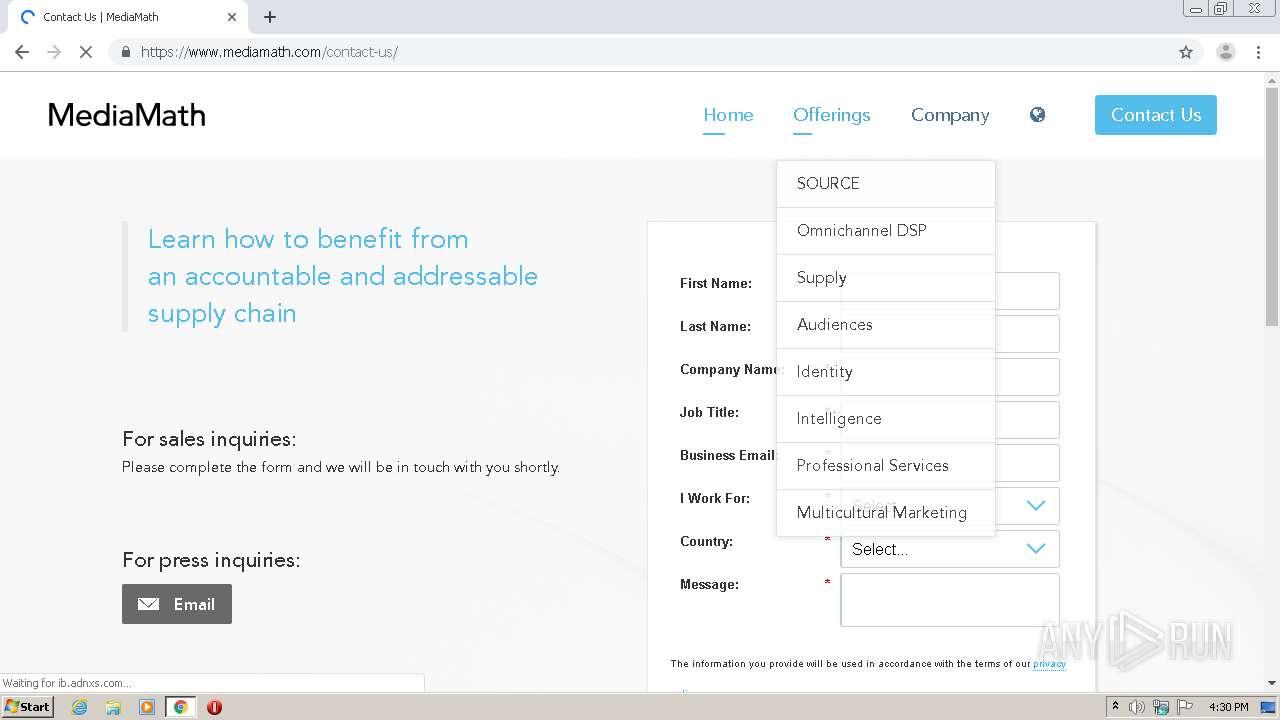The height and width of the screenshot is (720, 1280).
Task: Click the Contact Us button
Action: [x=1156, y=115]
